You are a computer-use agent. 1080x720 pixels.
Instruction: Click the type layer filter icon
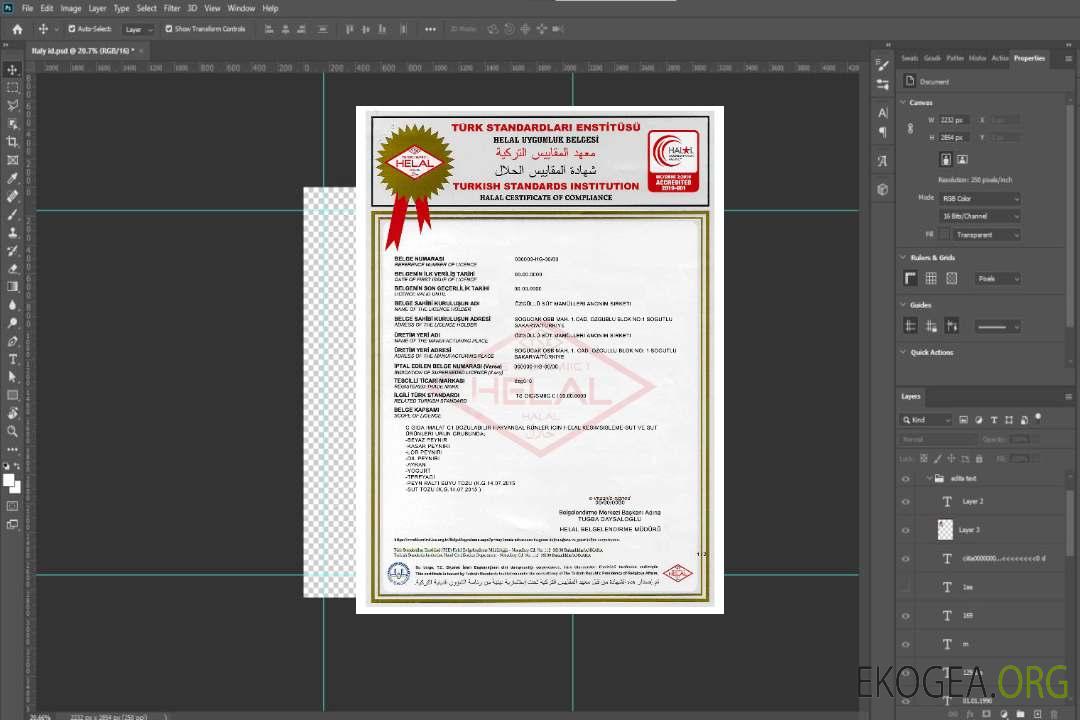994,420
